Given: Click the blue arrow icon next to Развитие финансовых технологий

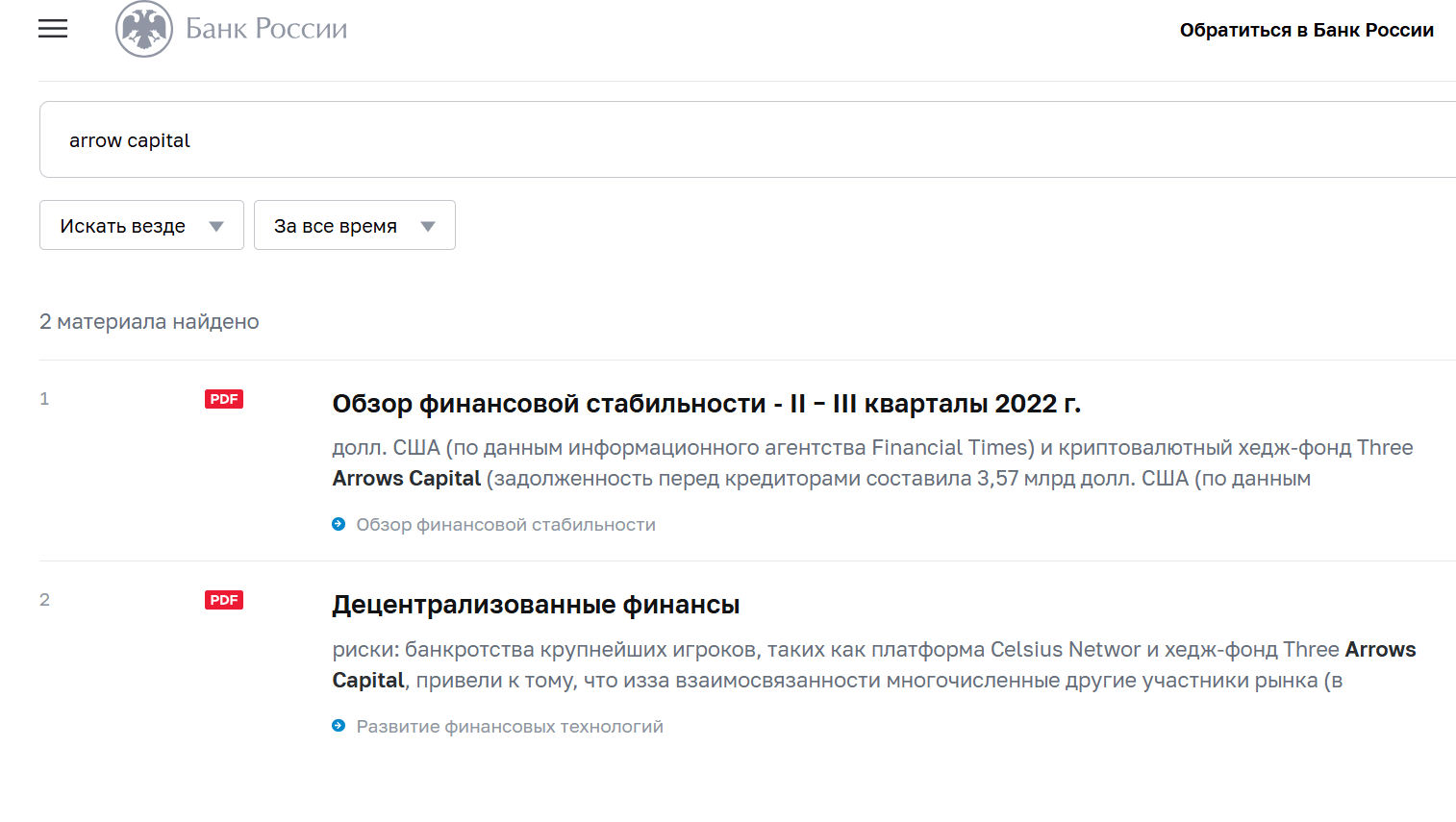Looking at the screenshot, I should (338, 726).
